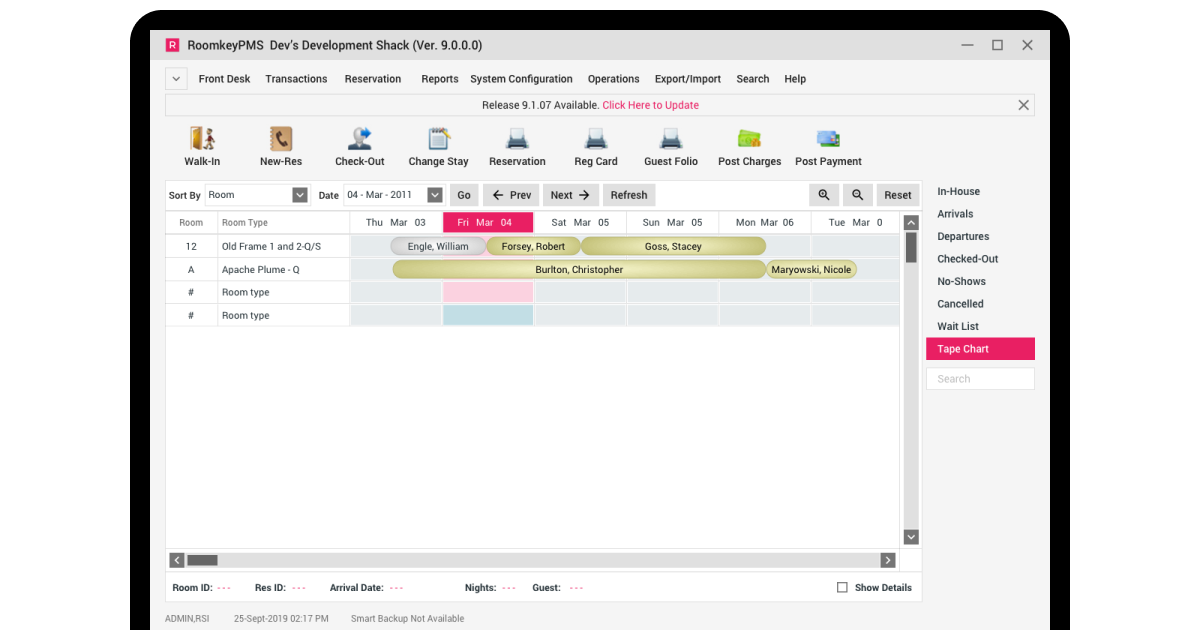Click the RoomkeyPMS logo icon

coord(172,45)
